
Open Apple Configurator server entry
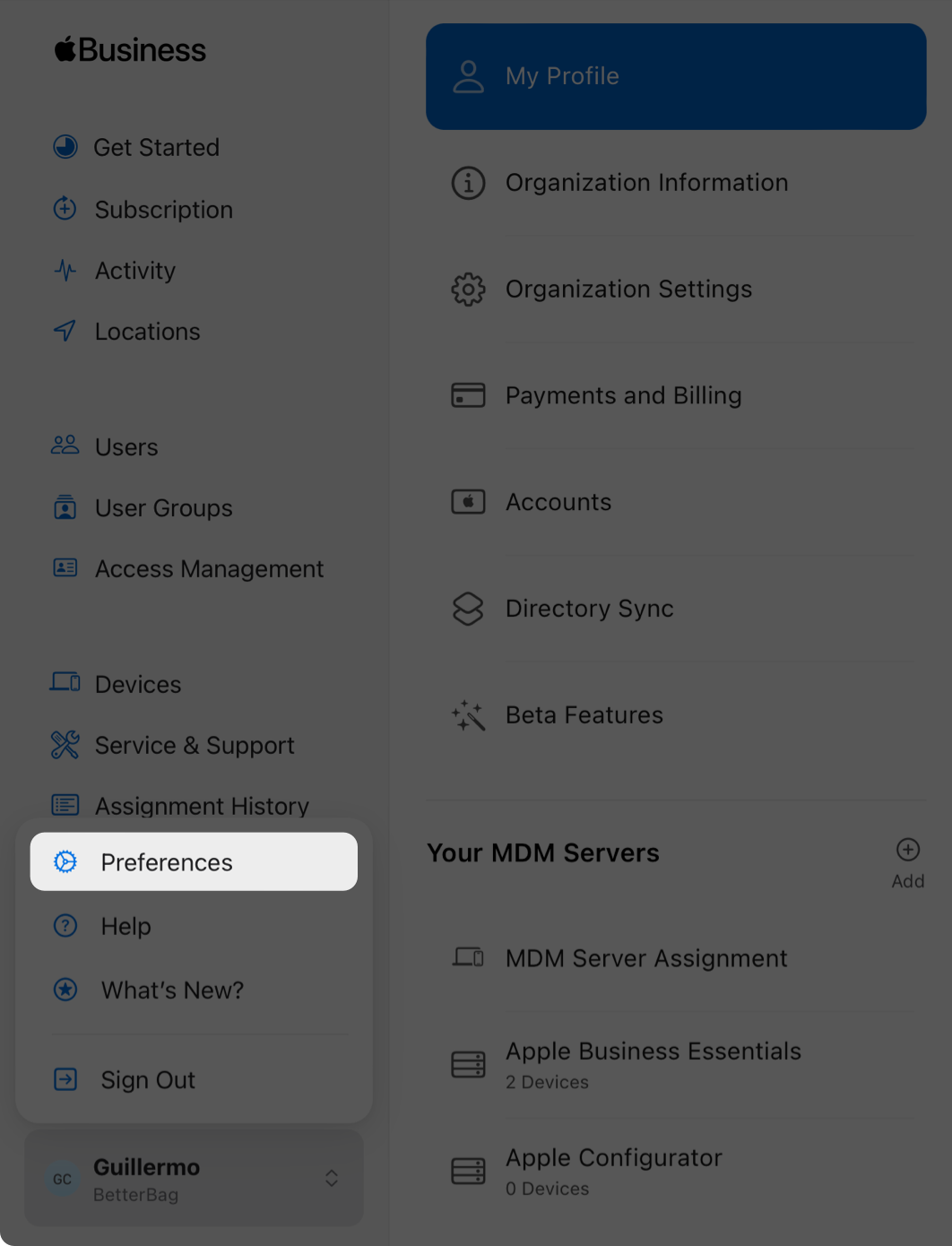(x=613, y=1171)
